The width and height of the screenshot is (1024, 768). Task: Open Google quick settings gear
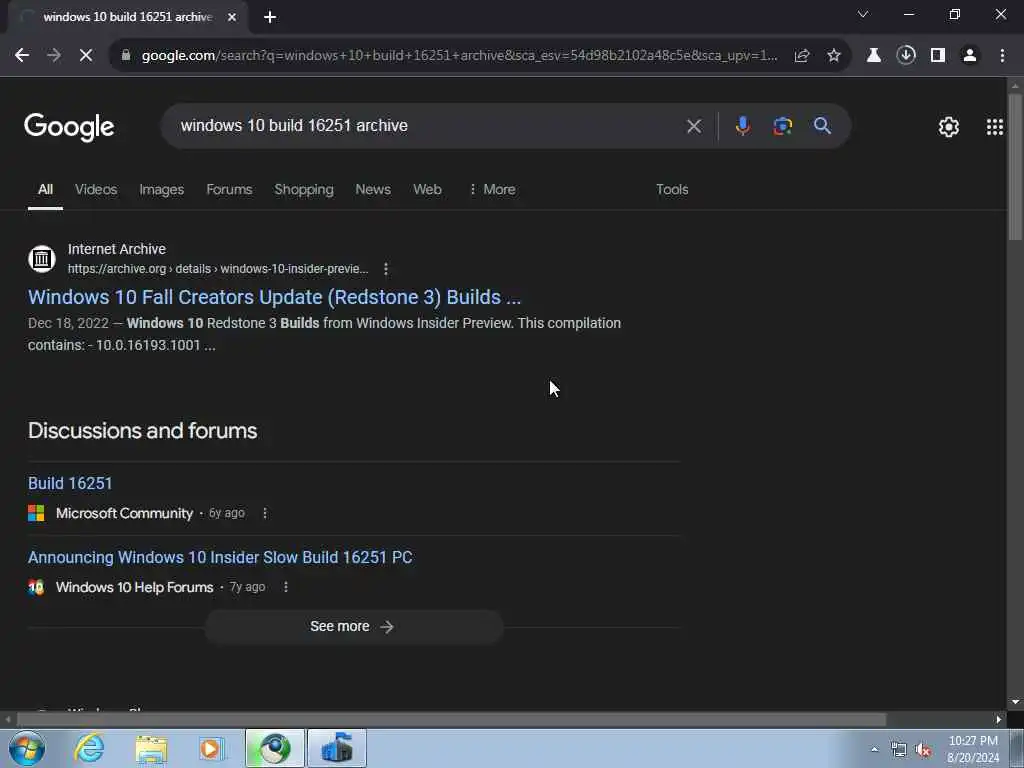(948, 127)
